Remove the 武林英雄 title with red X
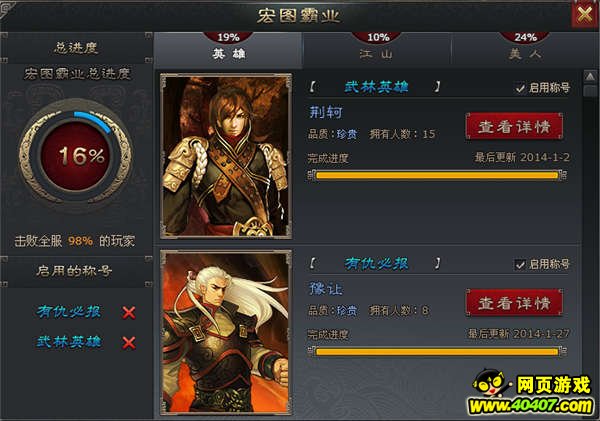 pyautogui.click(x=129, y=343)
